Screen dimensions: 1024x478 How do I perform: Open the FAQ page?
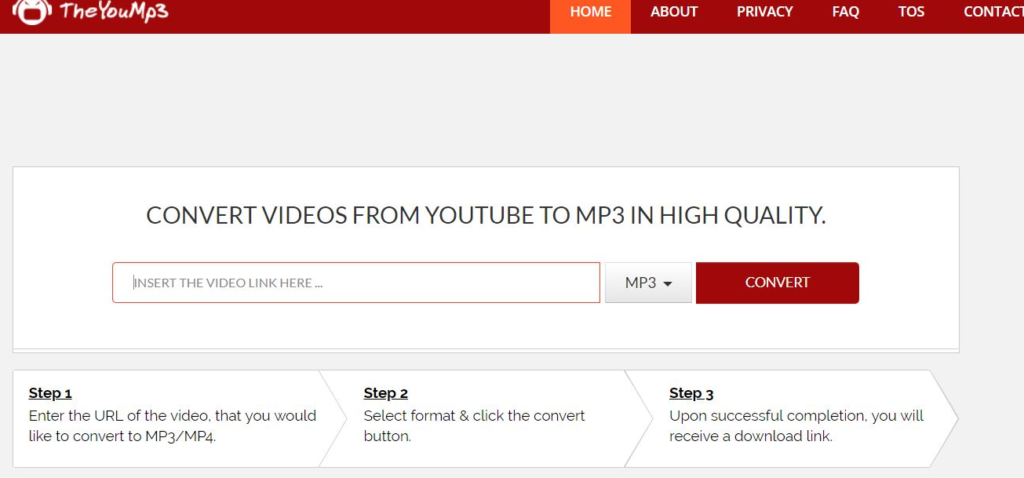coord(846,12)
